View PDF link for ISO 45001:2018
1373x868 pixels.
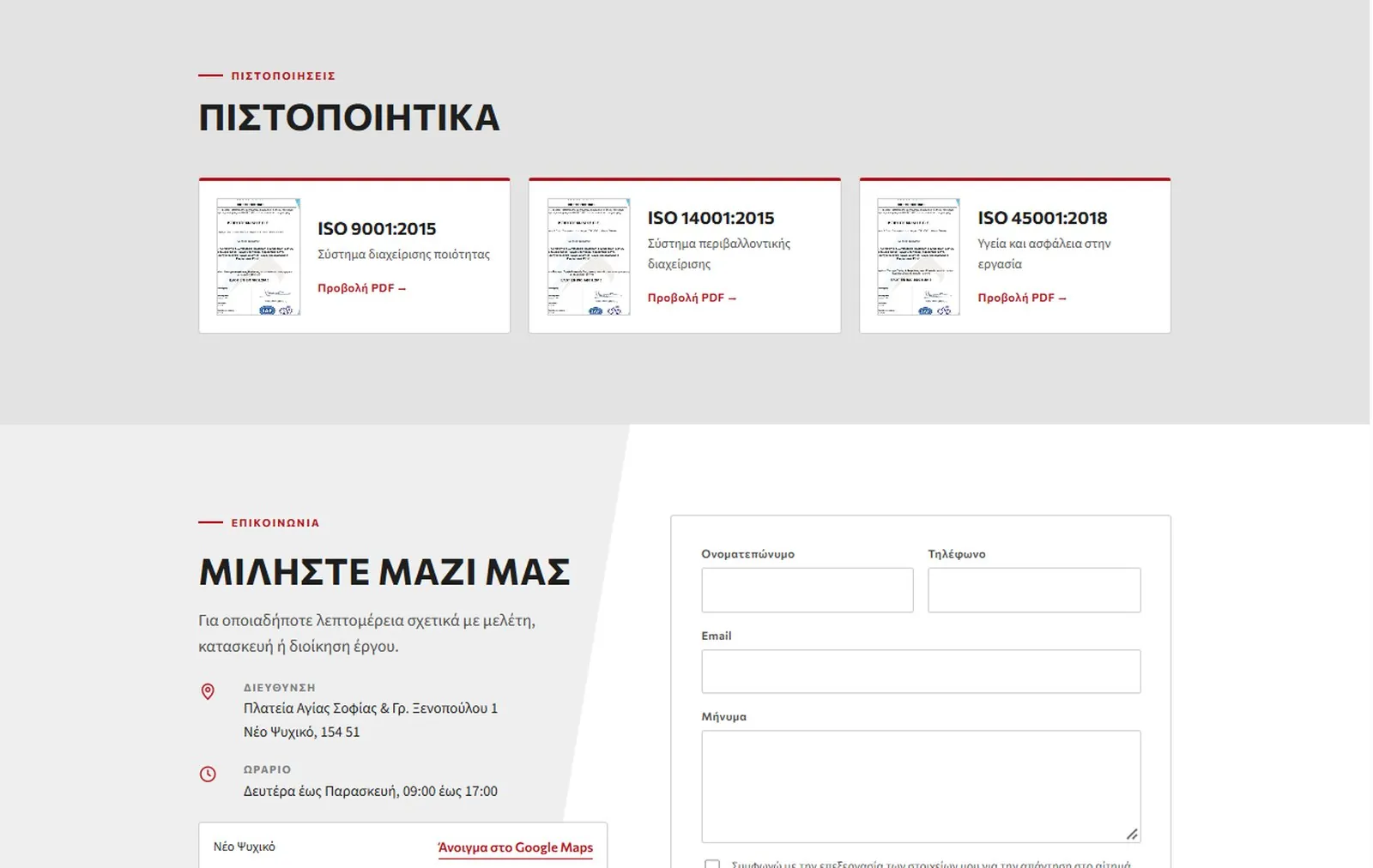coord(1022,298)
